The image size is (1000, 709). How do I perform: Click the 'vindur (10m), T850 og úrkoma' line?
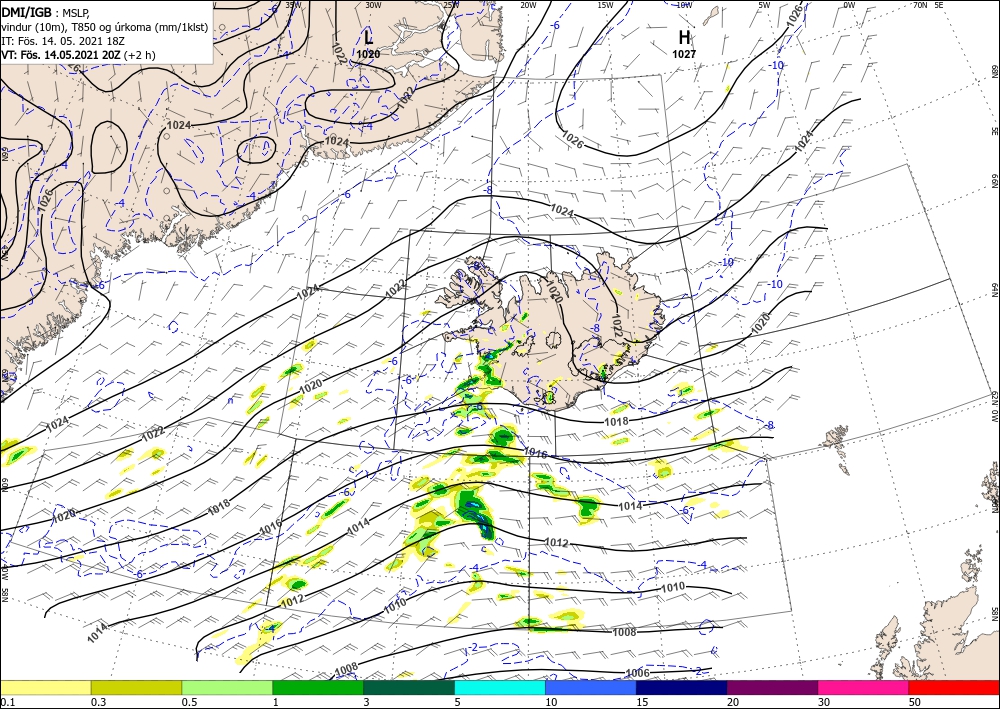105,27
